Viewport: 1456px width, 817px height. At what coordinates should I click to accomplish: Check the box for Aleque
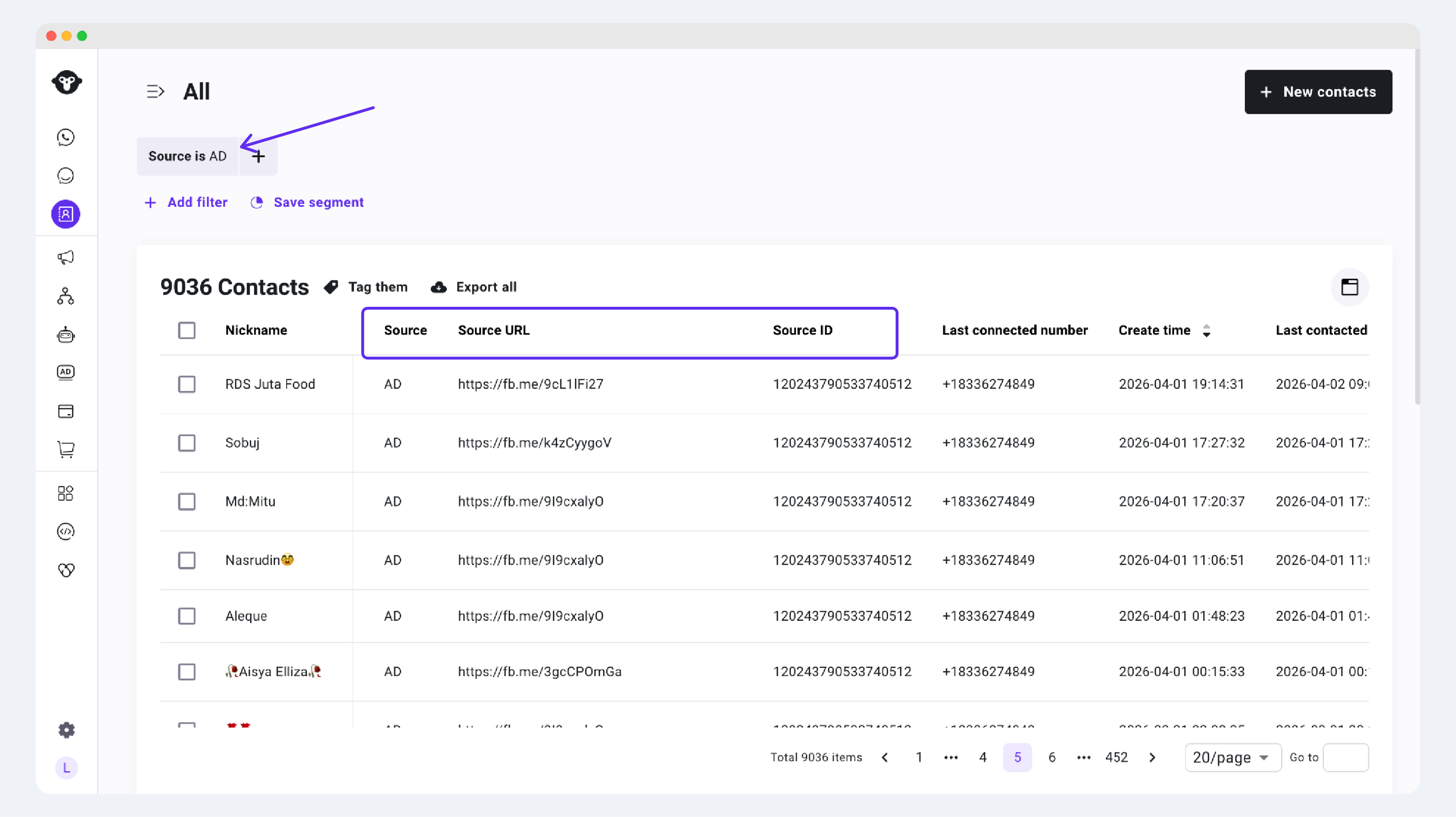pyautogui.click(x=187, y=616)
